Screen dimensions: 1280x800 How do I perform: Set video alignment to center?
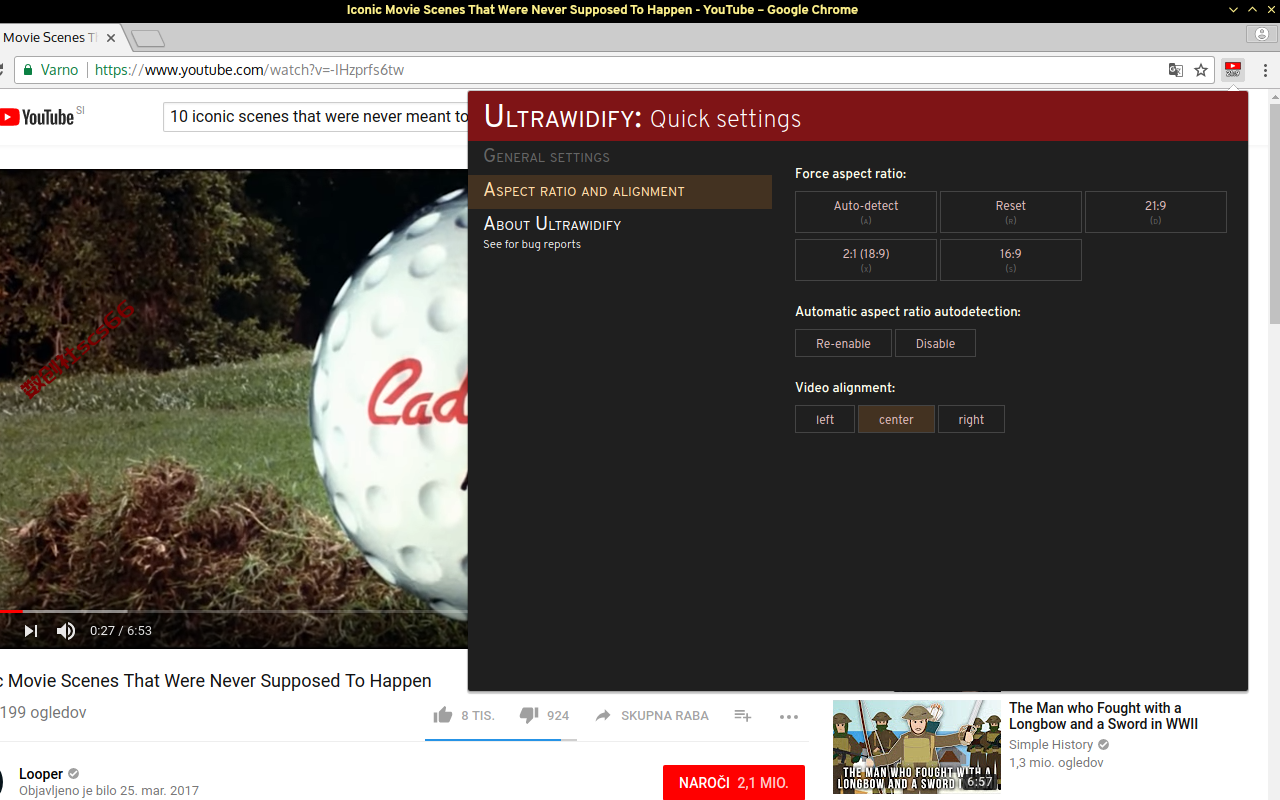tap(896, 419)
